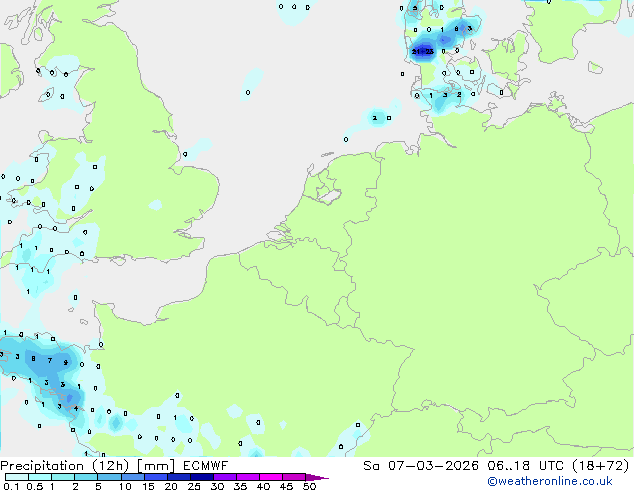Click the 40–45 mm magenta legend swatch

(x=271, y=477)
